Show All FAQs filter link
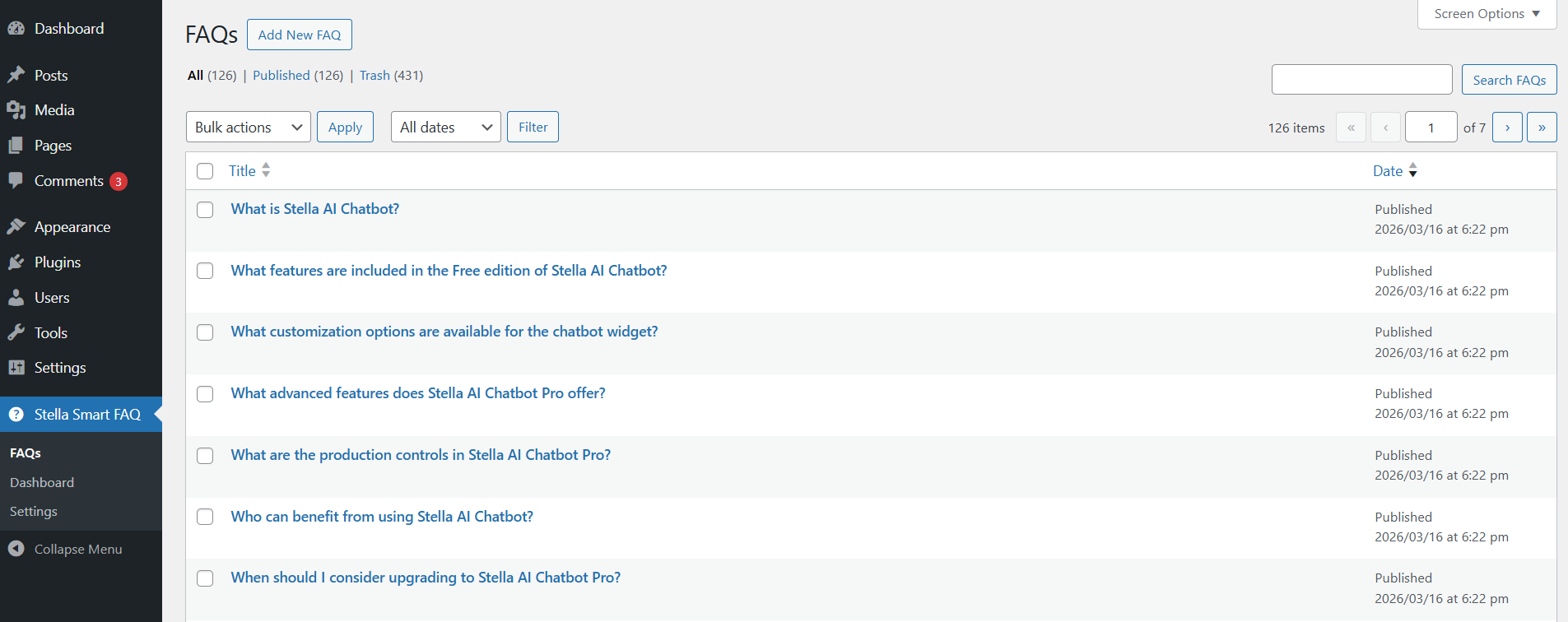This screenshot has width=1568, height=622. click(x=195, y=75)
